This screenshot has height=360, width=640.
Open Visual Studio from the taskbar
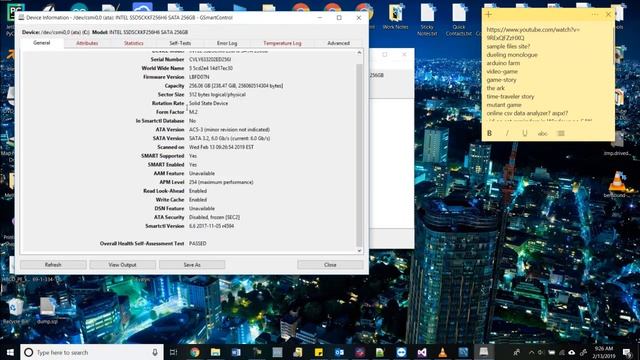point(422,352)
